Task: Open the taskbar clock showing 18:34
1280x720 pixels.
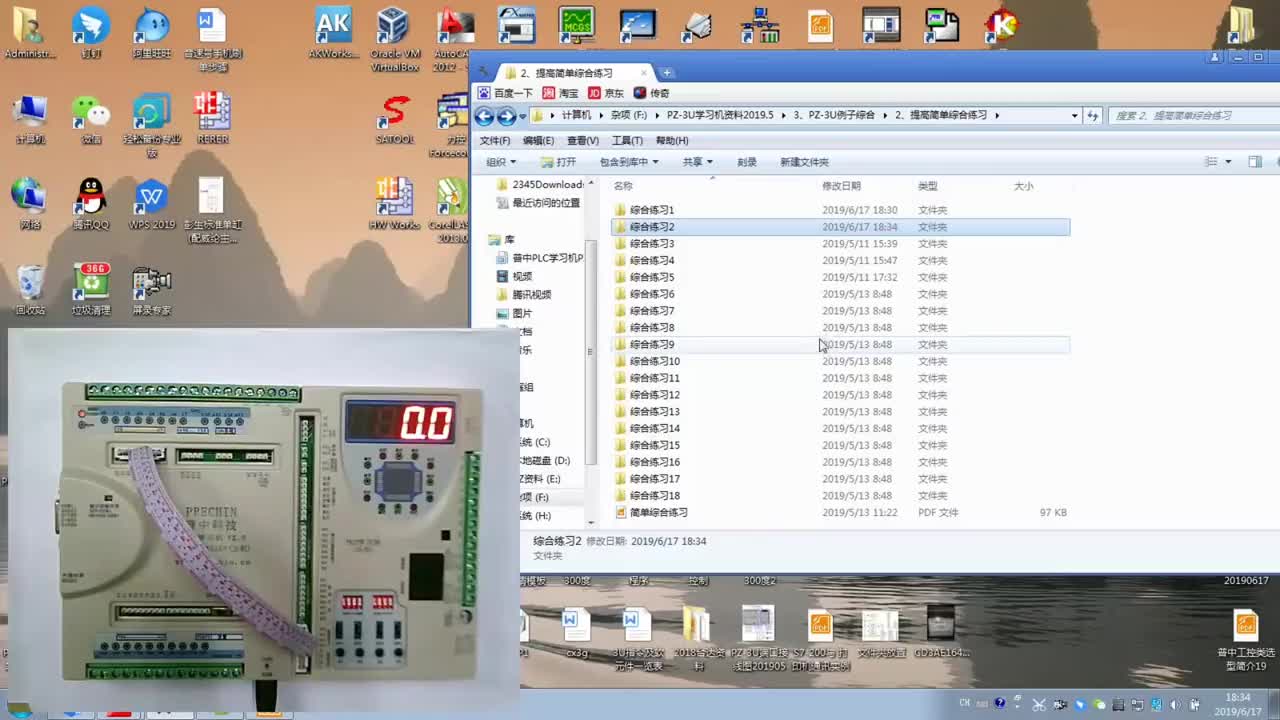Action: [x=1238, y=704]
